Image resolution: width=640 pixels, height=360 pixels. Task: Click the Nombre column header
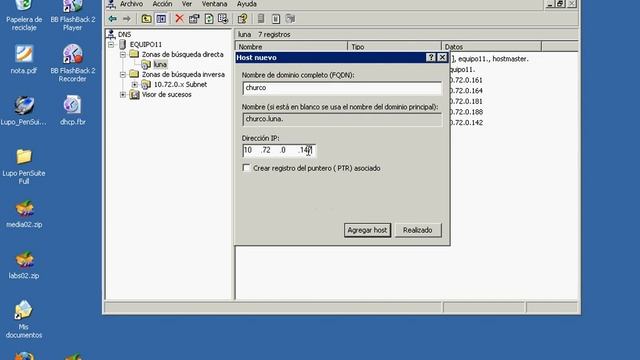coord(291,47)
